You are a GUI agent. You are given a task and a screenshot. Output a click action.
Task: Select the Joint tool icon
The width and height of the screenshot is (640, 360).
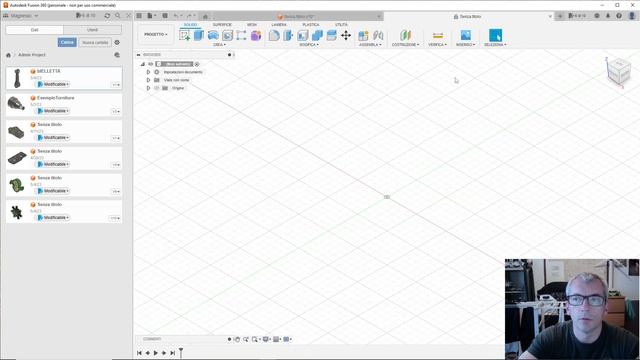(378, 36)
